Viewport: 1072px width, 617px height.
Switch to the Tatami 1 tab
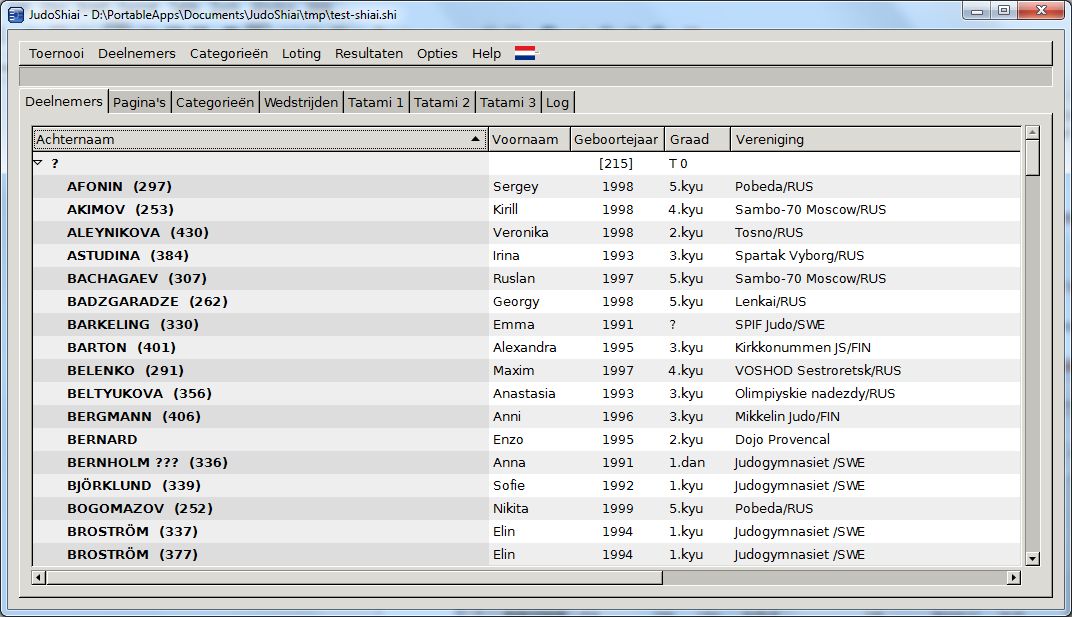pos(376,102)
